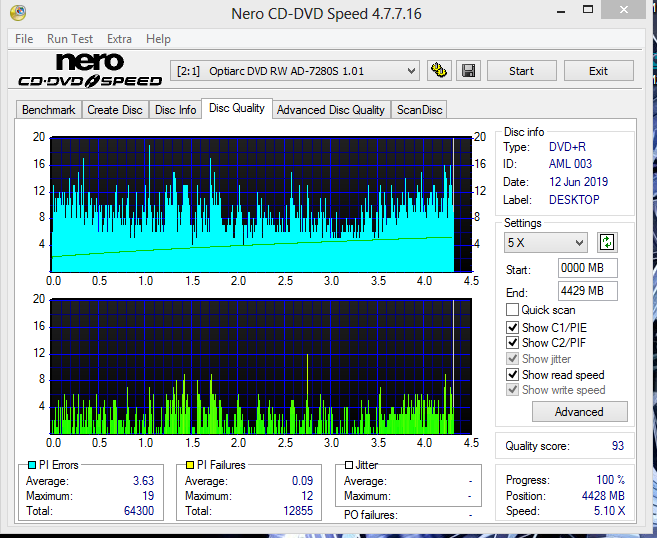Click the Nero CD-DVD Speed logo

click(90, 70)
